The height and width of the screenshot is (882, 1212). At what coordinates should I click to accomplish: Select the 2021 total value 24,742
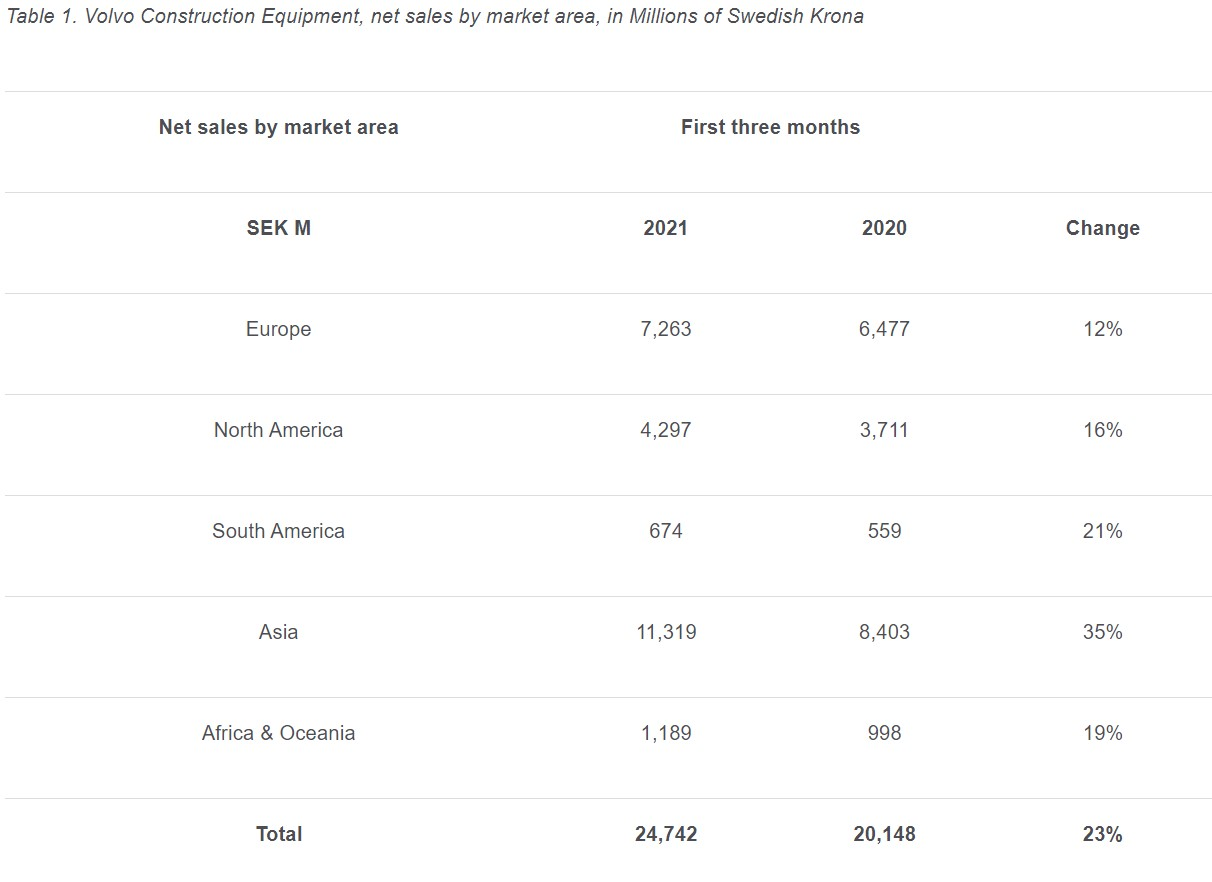(x=665, y=834)
